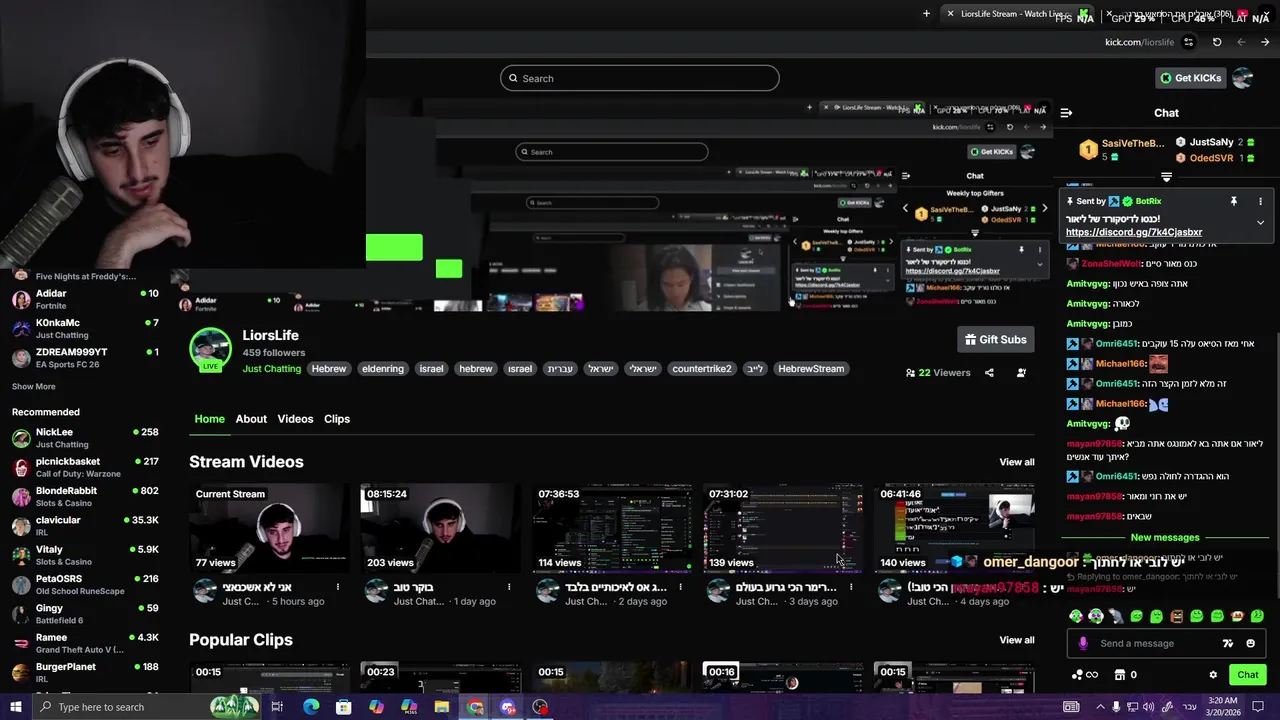Image resolution: width=1280 pixels, height=720 pixels.
Task: Open options menu for 203 views video
Action: click(x=509, y=587)
